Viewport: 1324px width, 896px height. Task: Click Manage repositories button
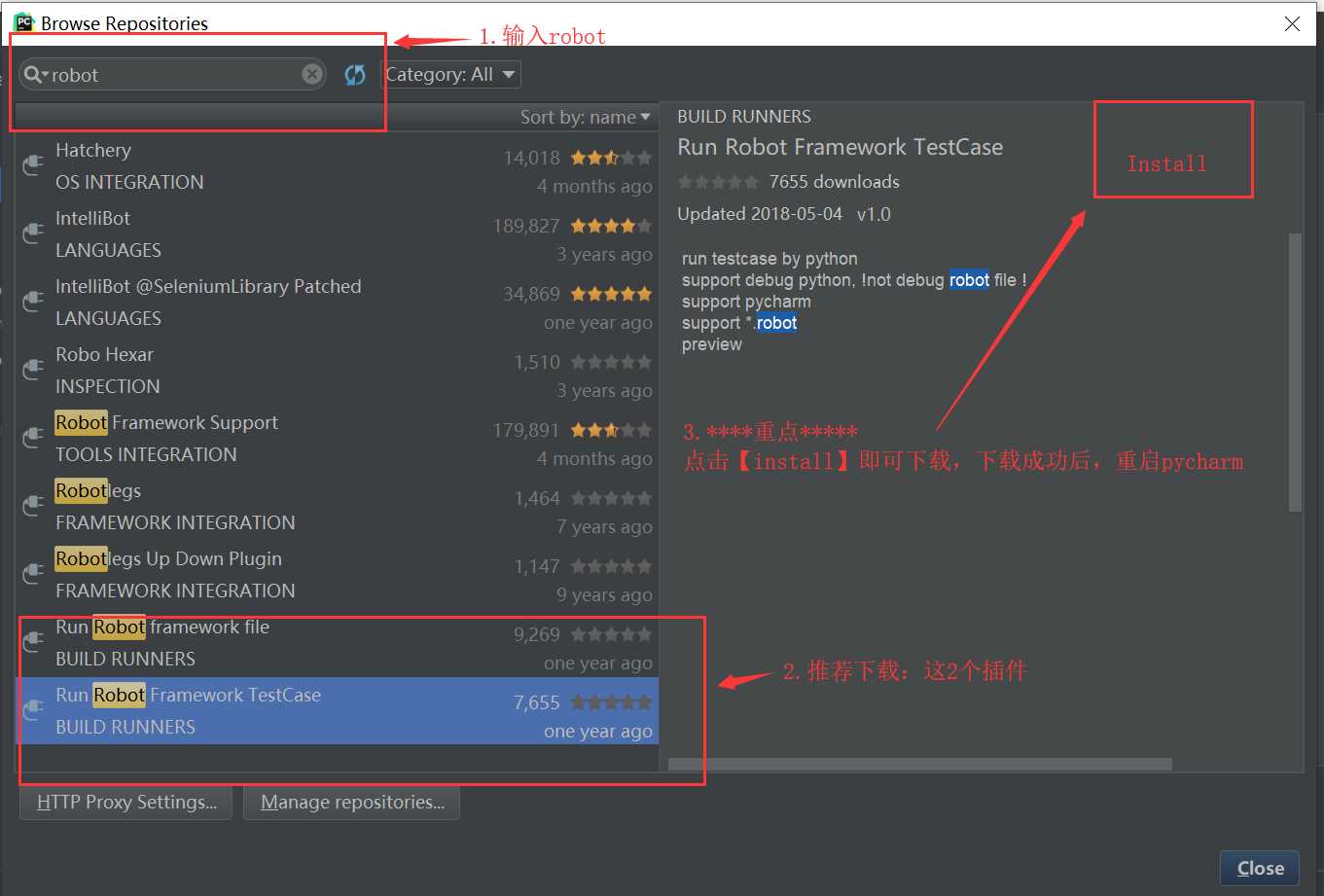pyautogui.click(x=351, y=803)
